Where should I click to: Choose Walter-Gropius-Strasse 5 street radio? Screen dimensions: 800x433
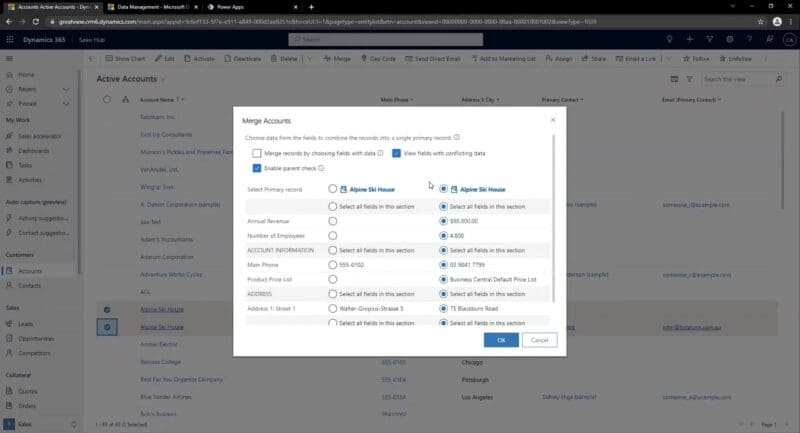pyautogui.click(x=333, y=309)
